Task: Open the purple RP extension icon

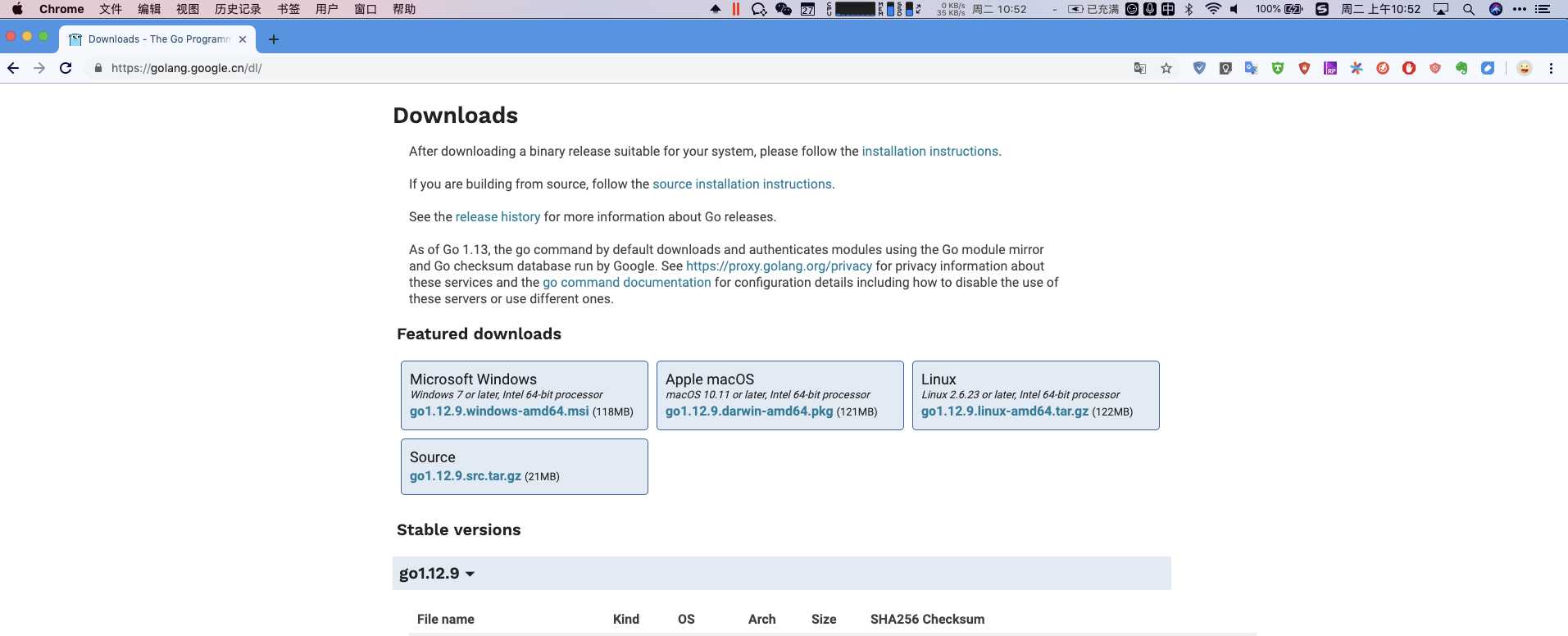Action: pyautogui.click(x=1330, y=68)
